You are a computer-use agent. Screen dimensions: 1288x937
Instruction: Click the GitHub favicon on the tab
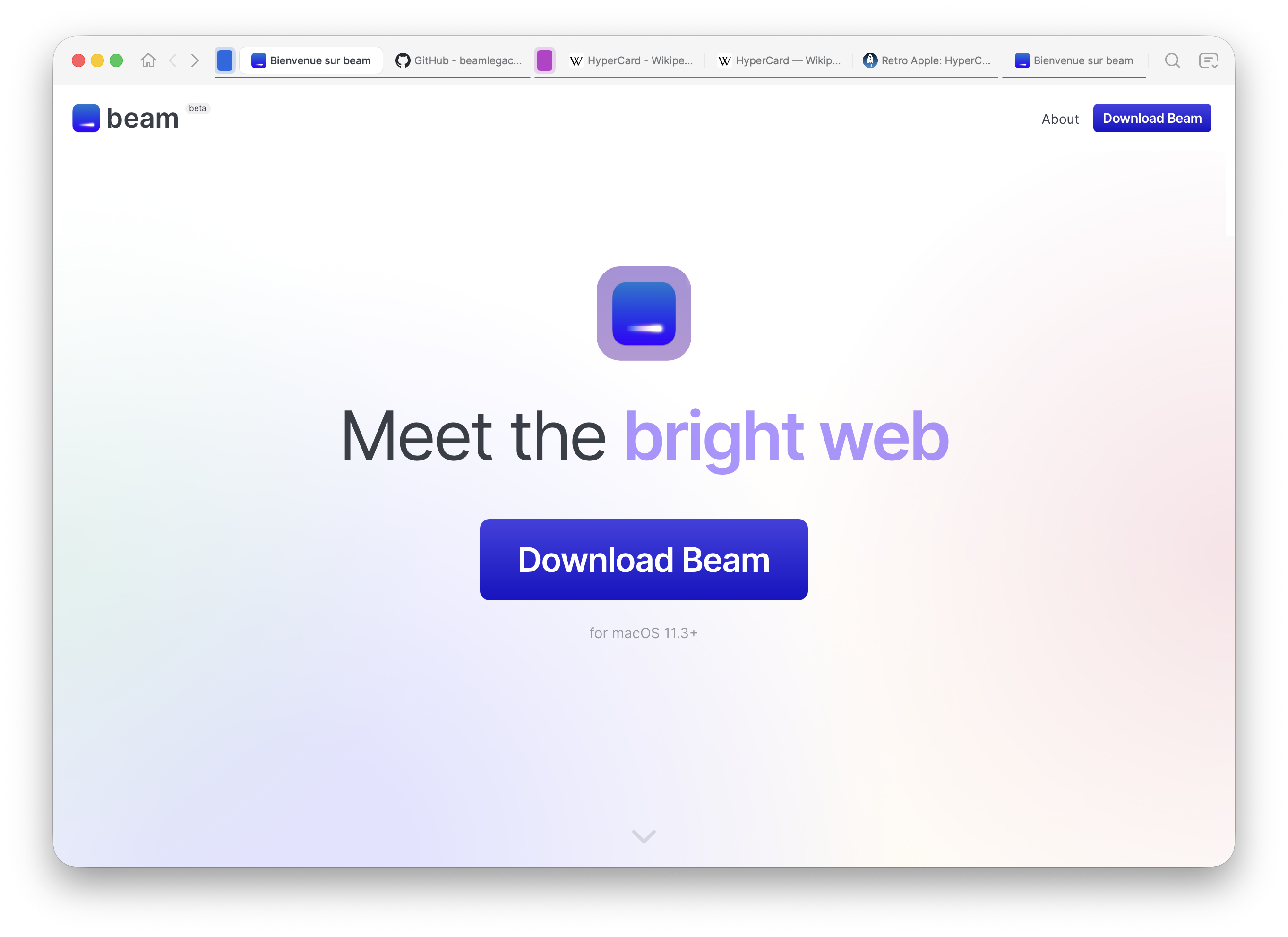(403, 60)
